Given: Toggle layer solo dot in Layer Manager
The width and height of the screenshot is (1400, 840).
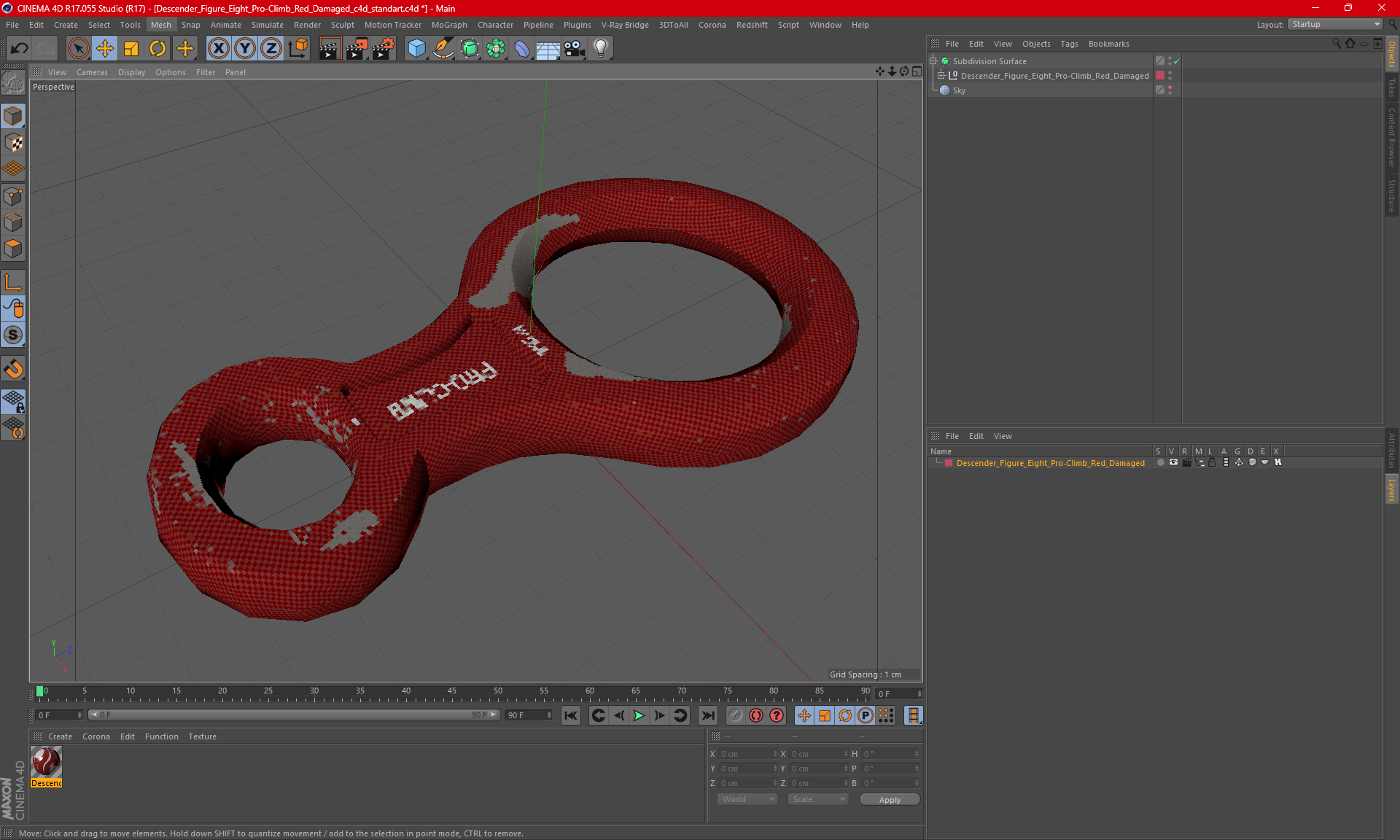Looking at the screenshot, I should [1159, 463].
